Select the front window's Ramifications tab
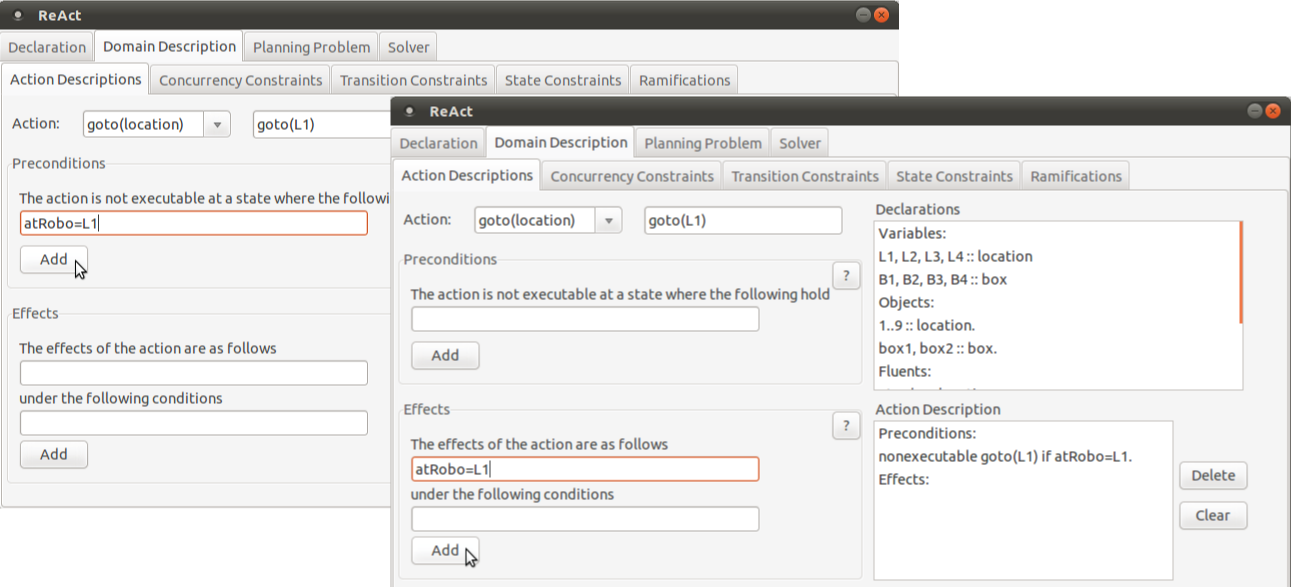 [1076, 176]
